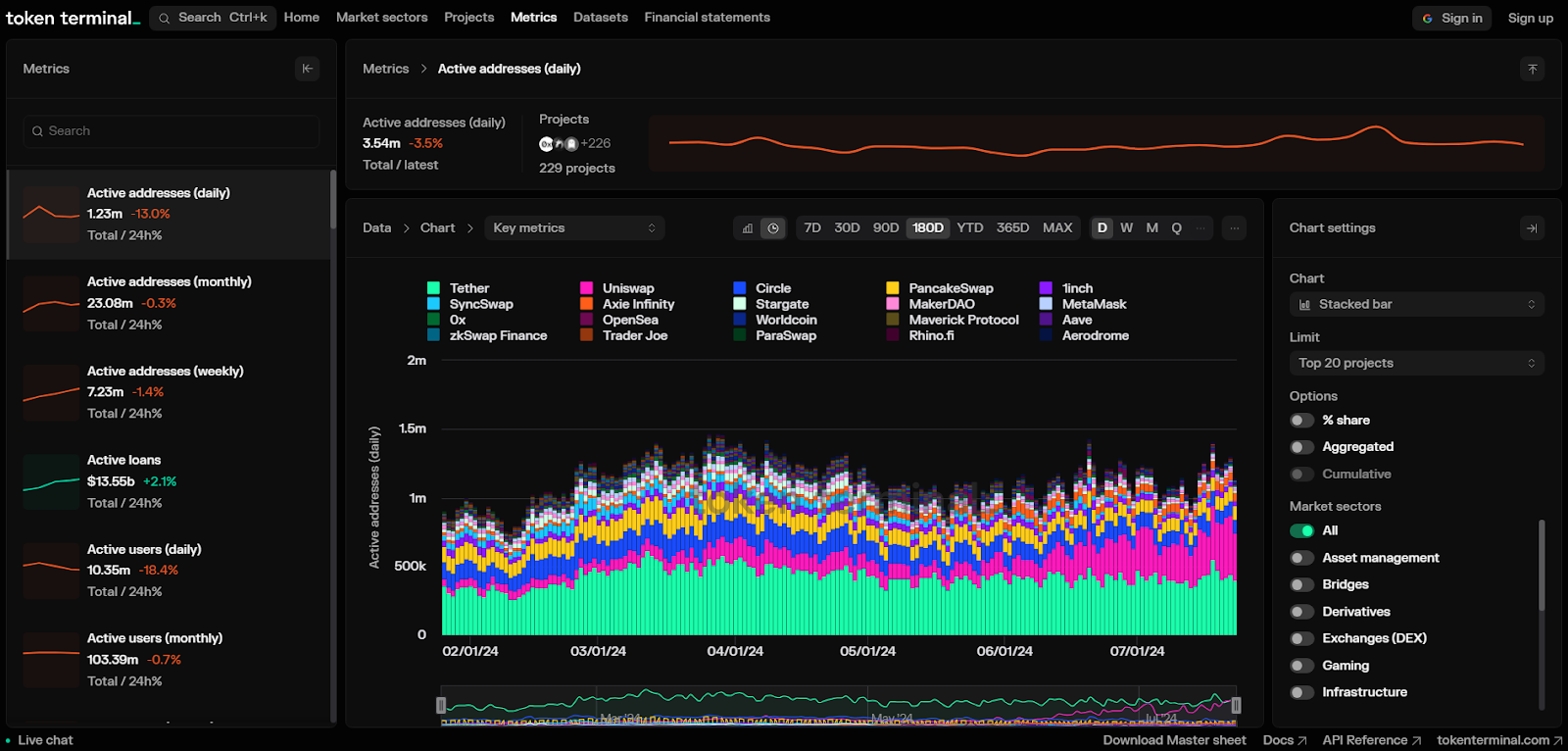Click the SyncSwap legend color square
The width and height of the screenshot is (1568, 751).
click(x=433, y=304)
